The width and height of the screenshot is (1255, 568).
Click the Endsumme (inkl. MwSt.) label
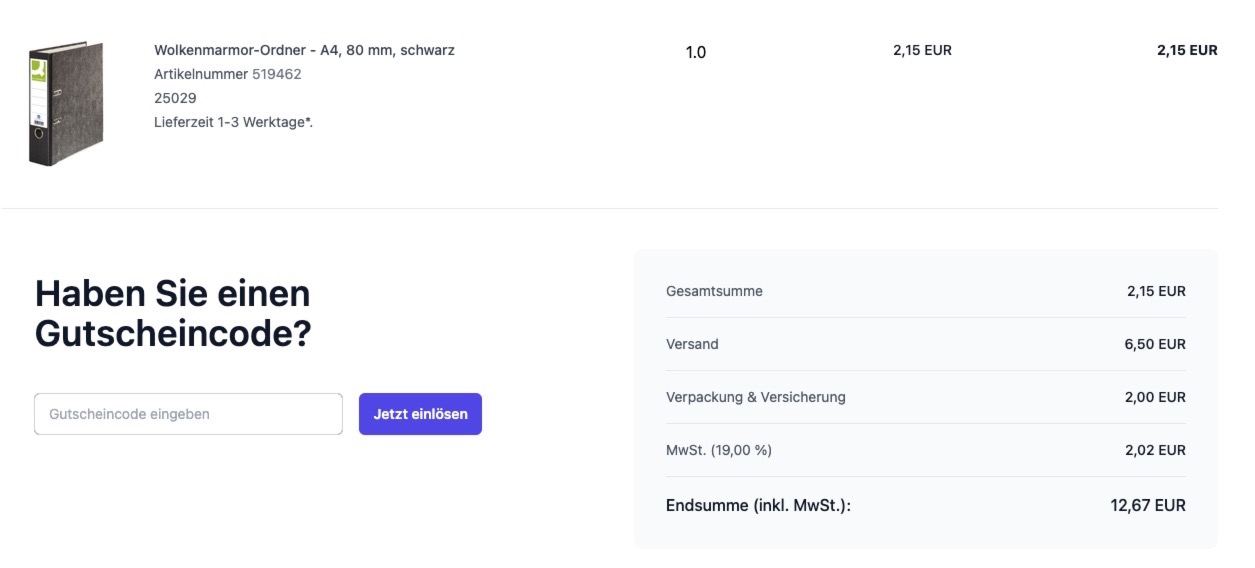point(758,505)
